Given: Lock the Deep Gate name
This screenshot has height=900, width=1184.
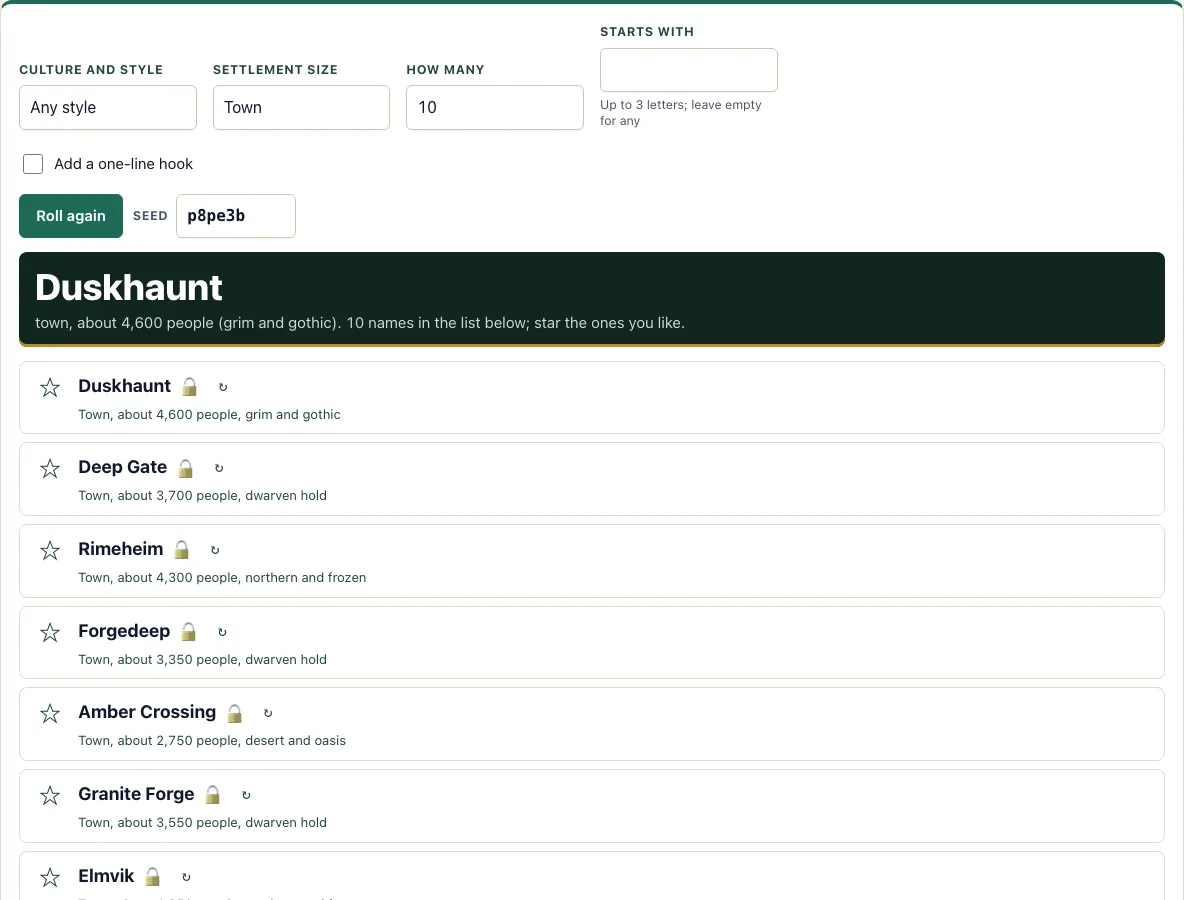Looking at the screenshot, I should click(x=185, y=468).
